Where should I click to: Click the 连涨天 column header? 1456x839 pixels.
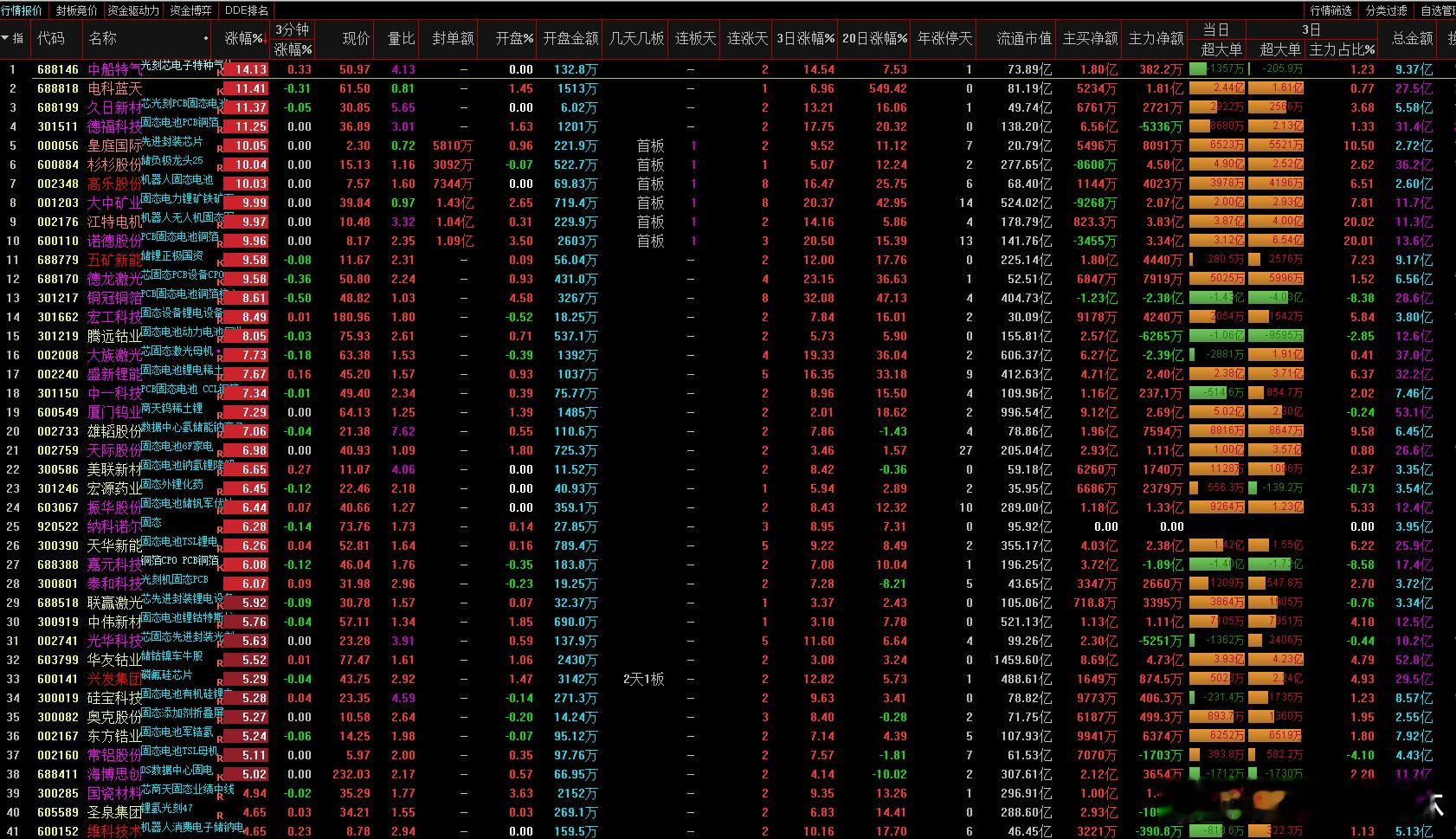[x=747, y=39]
